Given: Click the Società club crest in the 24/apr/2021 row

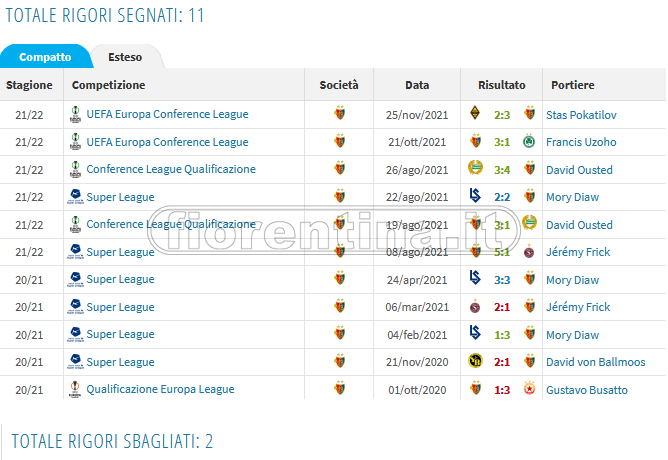Looking at the screenshot, I should 339,279.
